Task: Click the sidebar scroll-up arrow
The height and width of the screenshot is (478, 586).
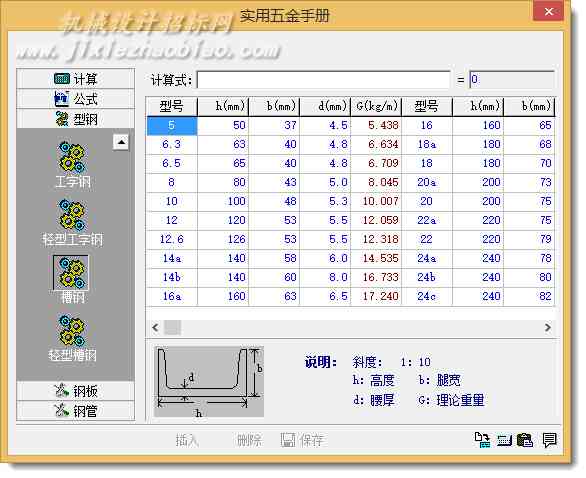Action: coord(121,142)
